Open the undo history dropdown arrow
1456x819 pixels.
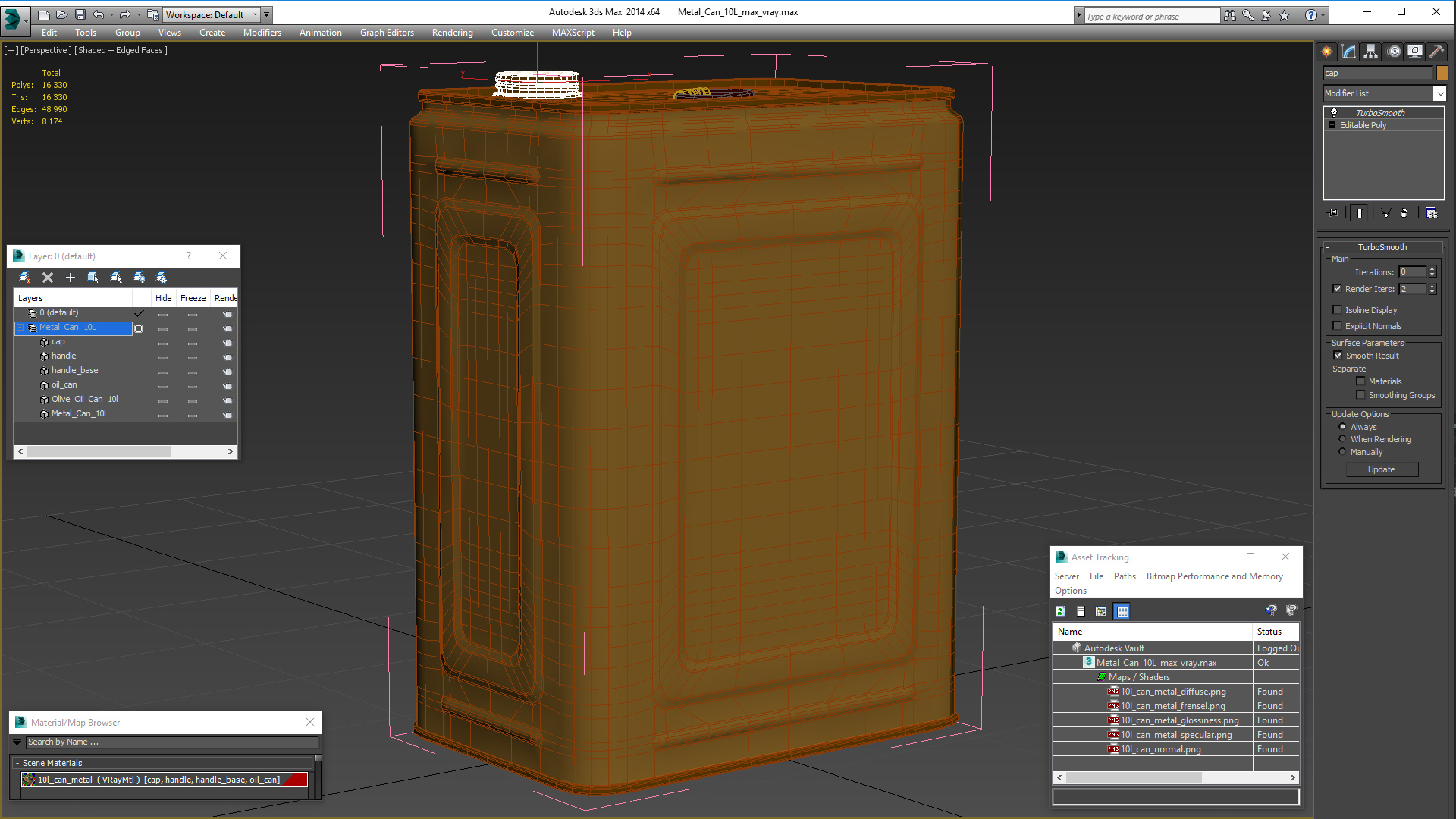(x=111, y=14)
